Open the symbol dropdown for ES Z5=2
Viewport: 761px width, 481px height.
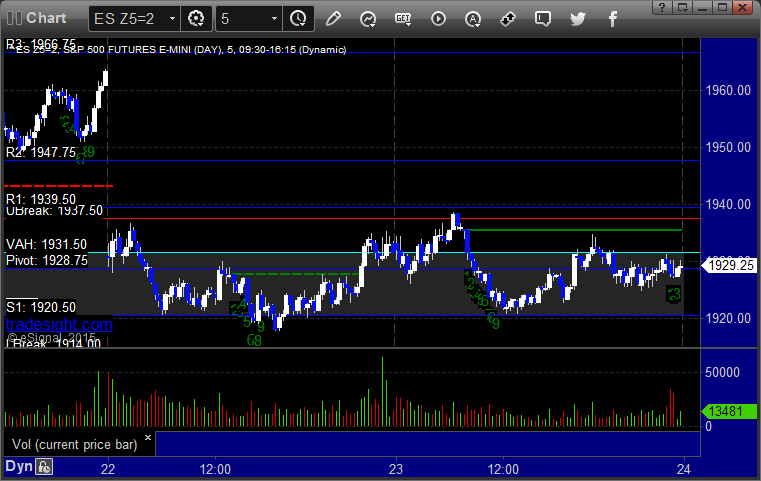[x=172, y=19]
